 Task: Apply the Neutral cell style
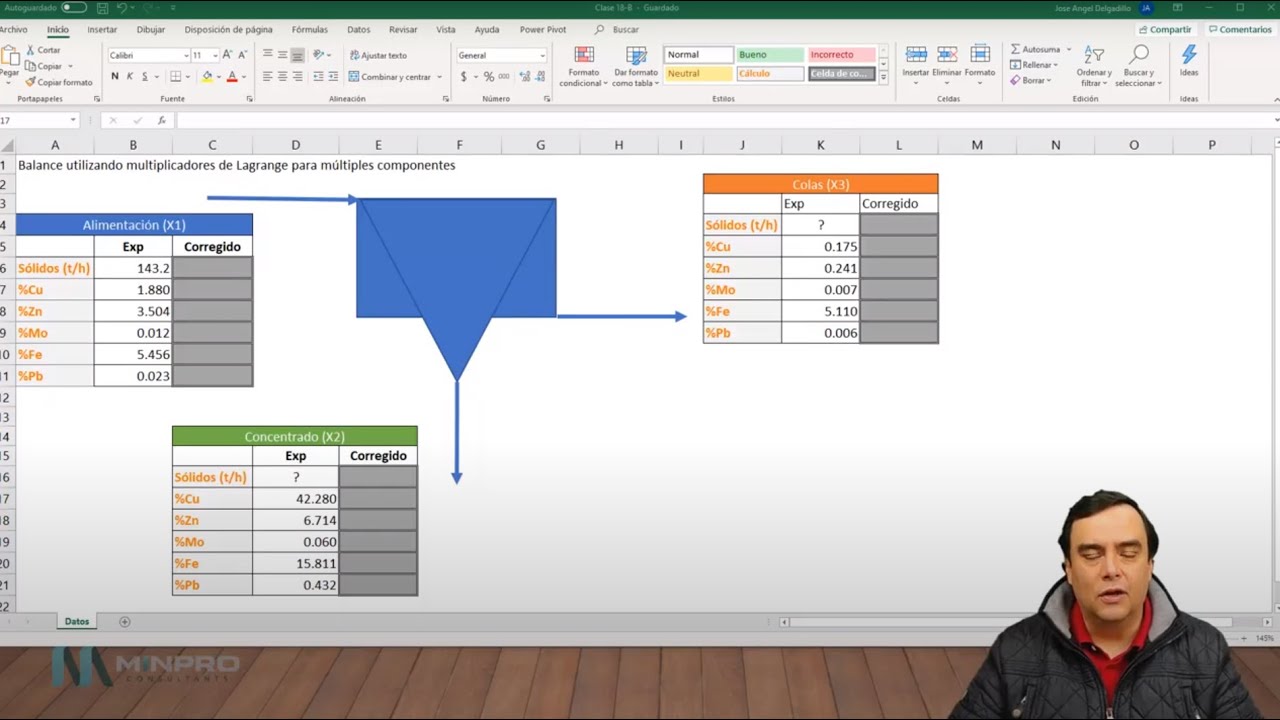tap(698, 74)
